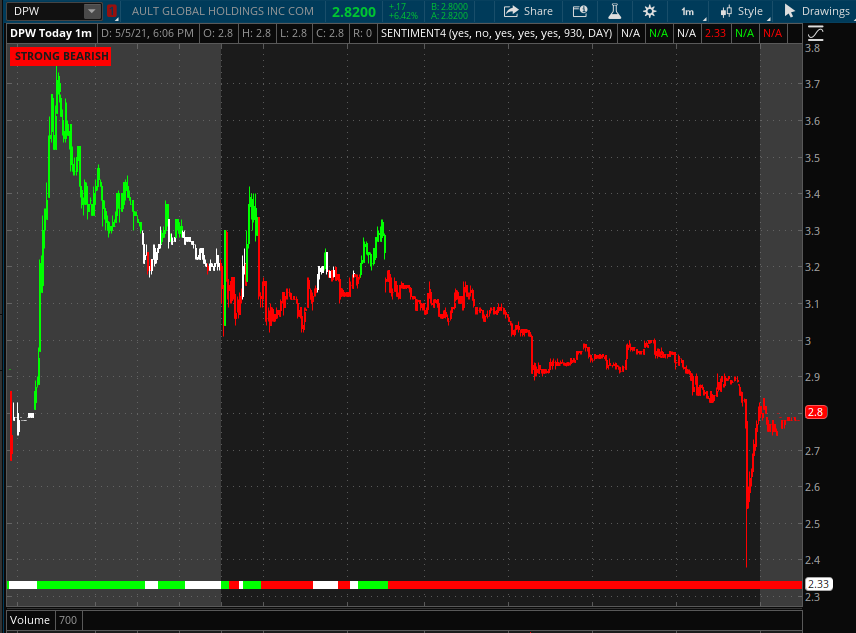Open chart settings gear icon
This screenshot has width=856, height=633.
(x=650, y=11)
